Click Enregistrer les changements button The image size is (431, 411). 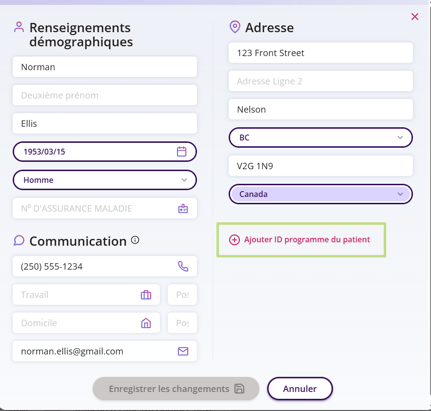[176, 389]
